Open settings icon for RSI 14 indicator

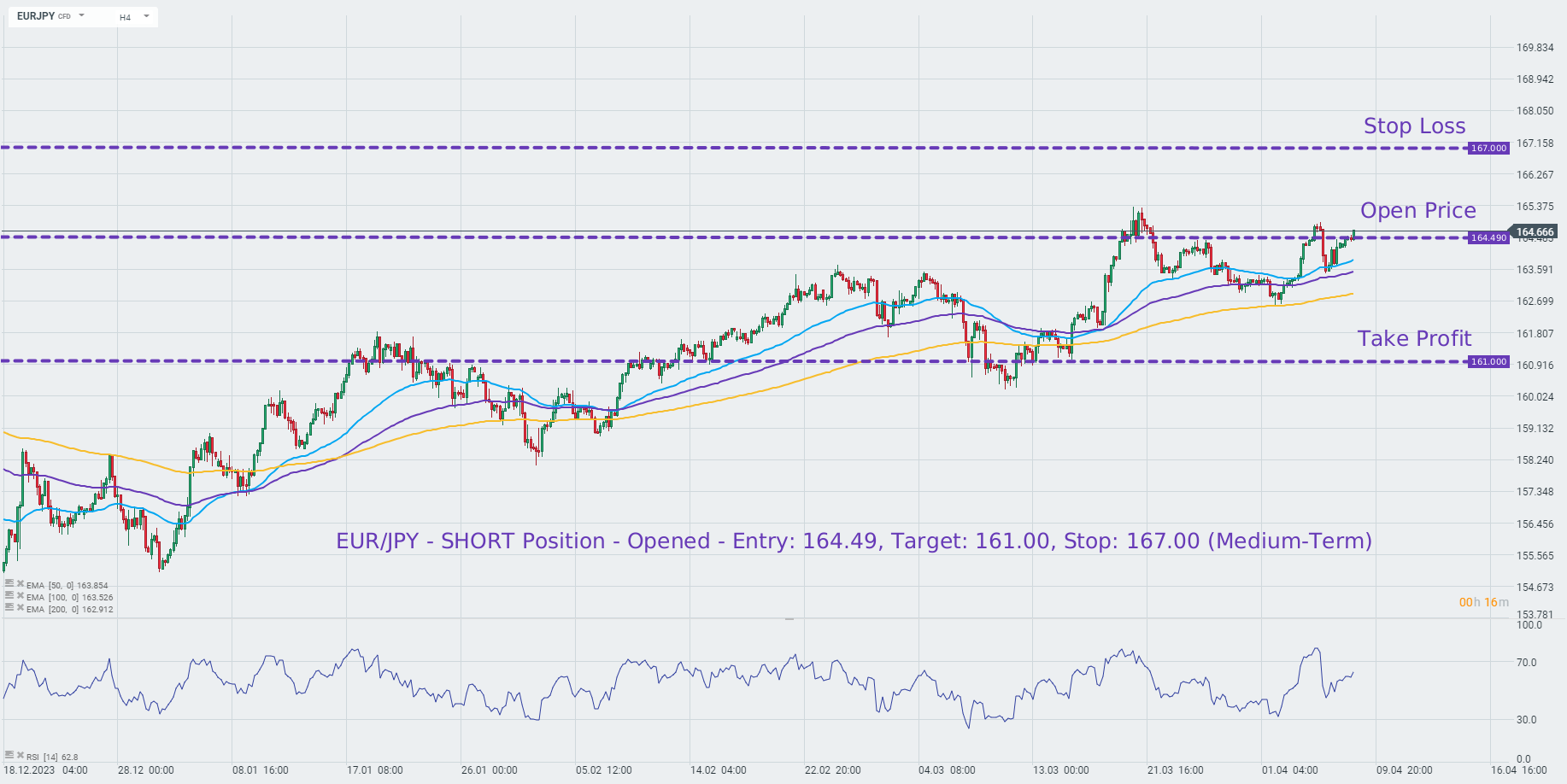pos(9,755)
